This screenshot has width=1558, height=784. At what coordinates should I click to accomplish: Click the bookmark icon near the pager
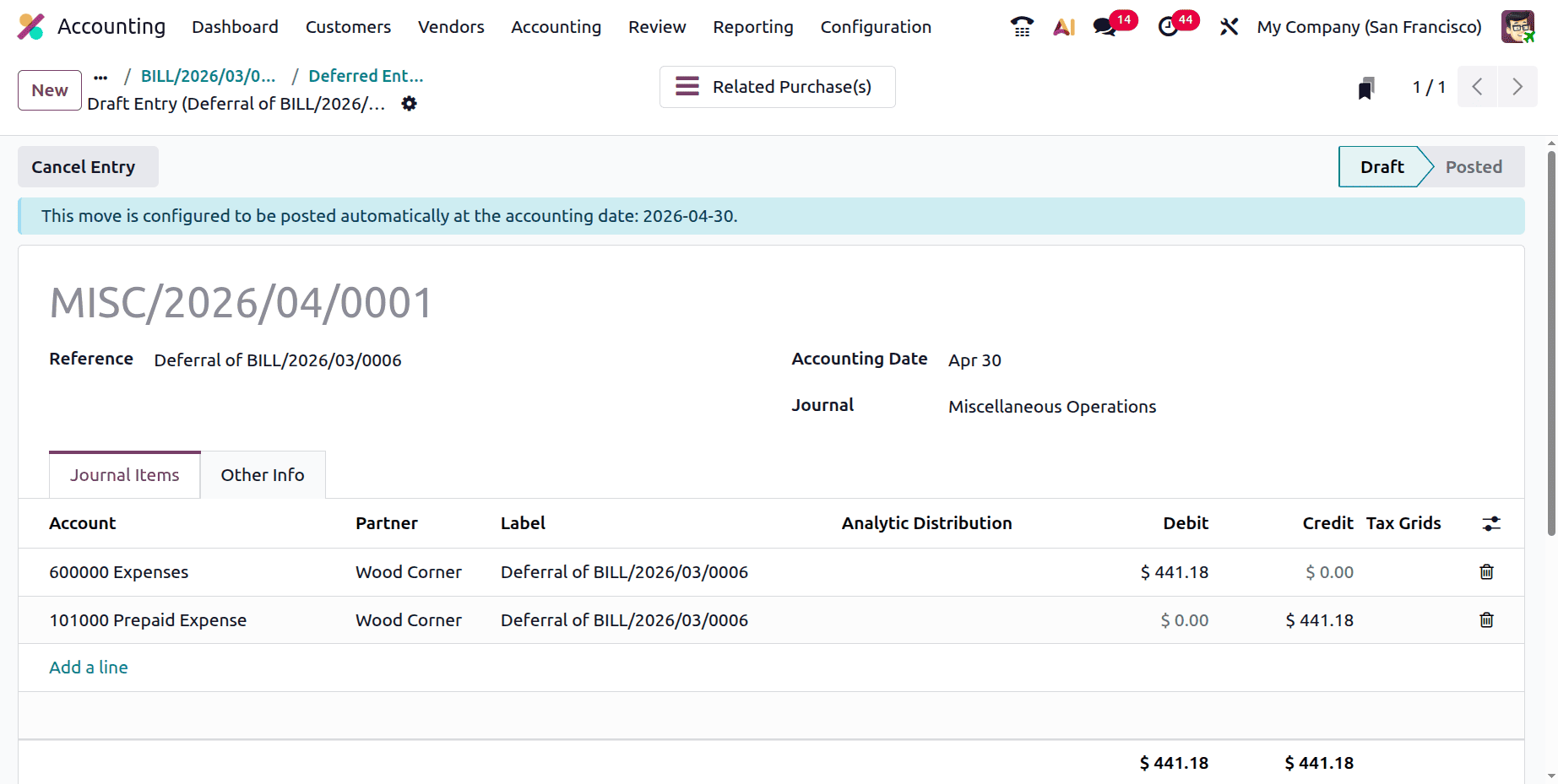[1366, 88]
